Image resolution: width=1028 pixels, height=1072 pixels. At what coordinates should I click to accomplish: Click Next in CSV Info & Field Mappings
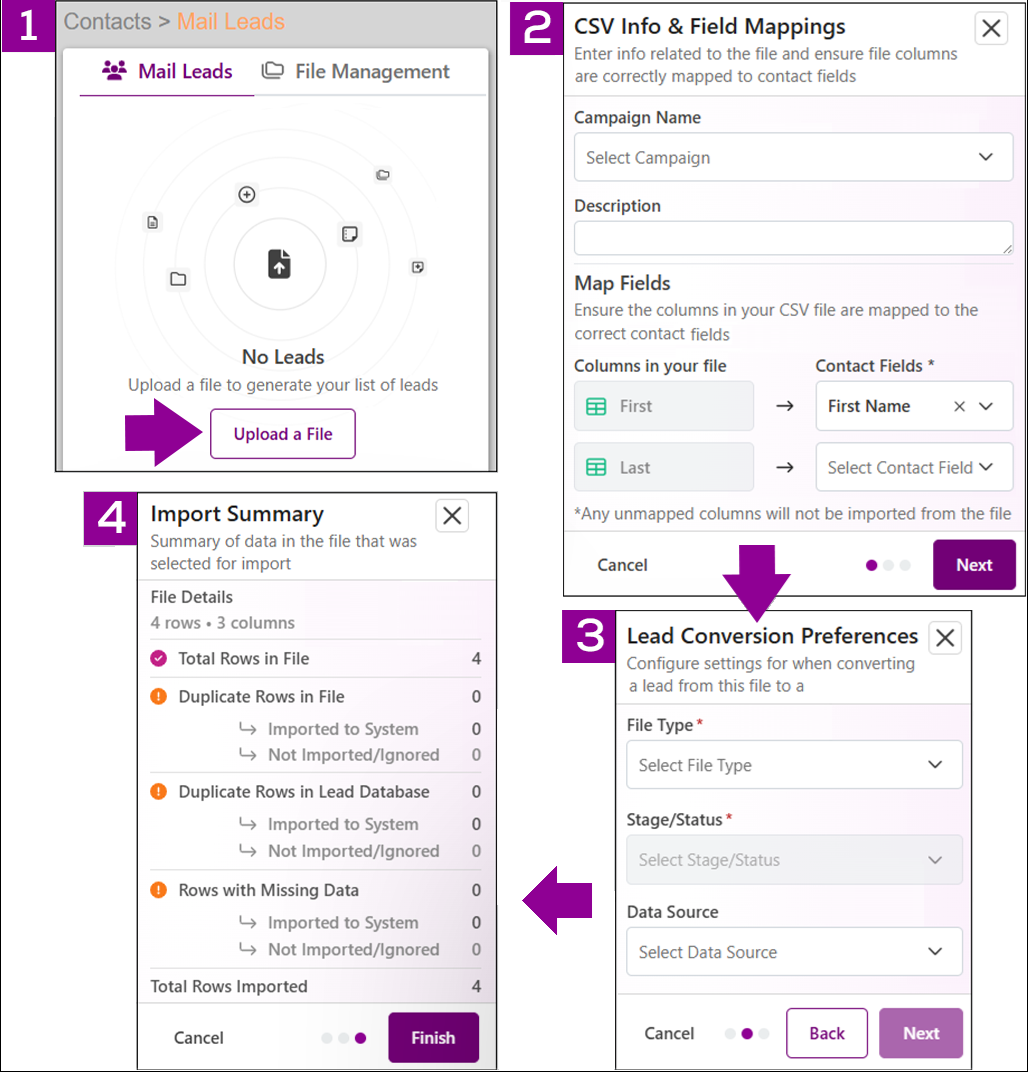coord(974,565)
